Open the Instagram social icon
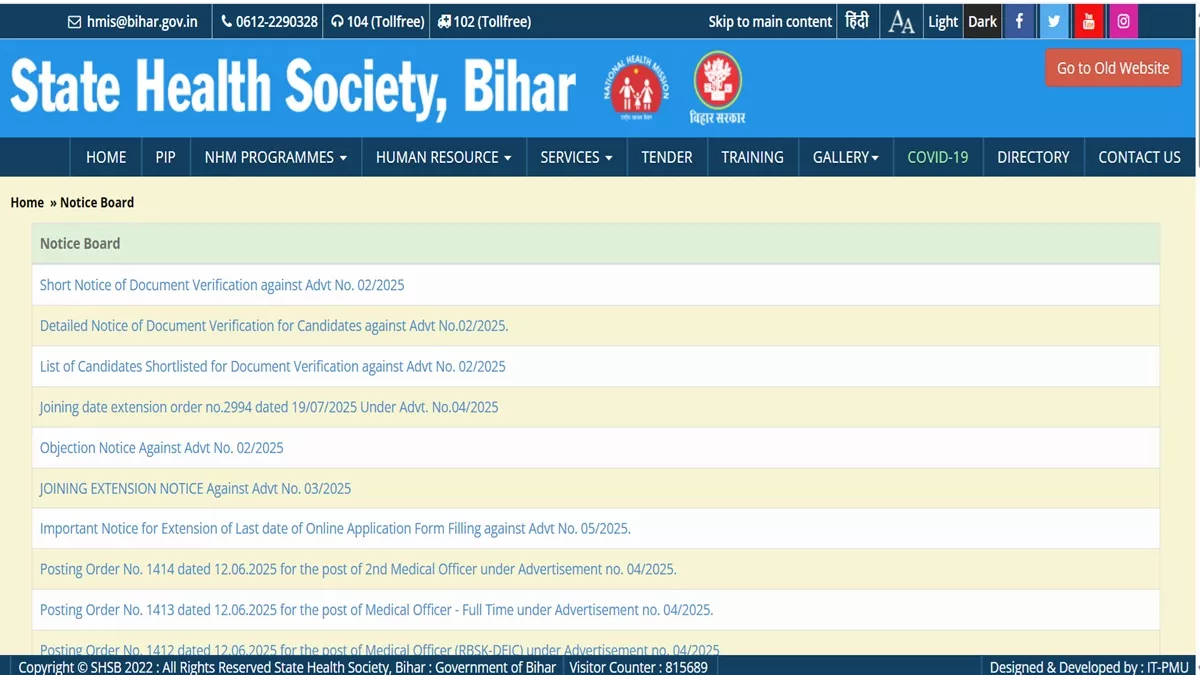 click(x=1123, y=21)
